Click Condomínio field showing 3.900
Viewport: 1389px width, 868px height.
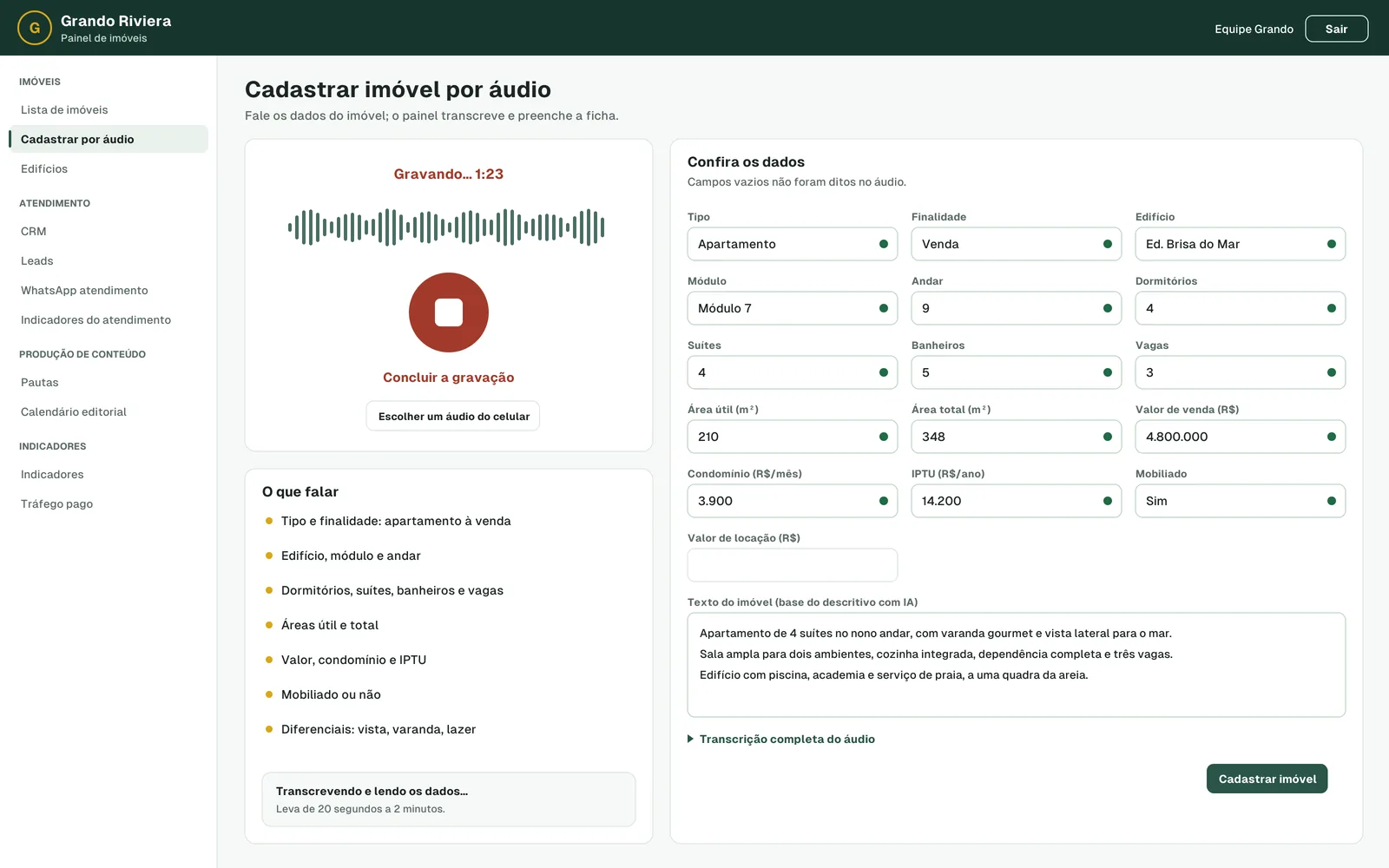[x=793, y=501]
